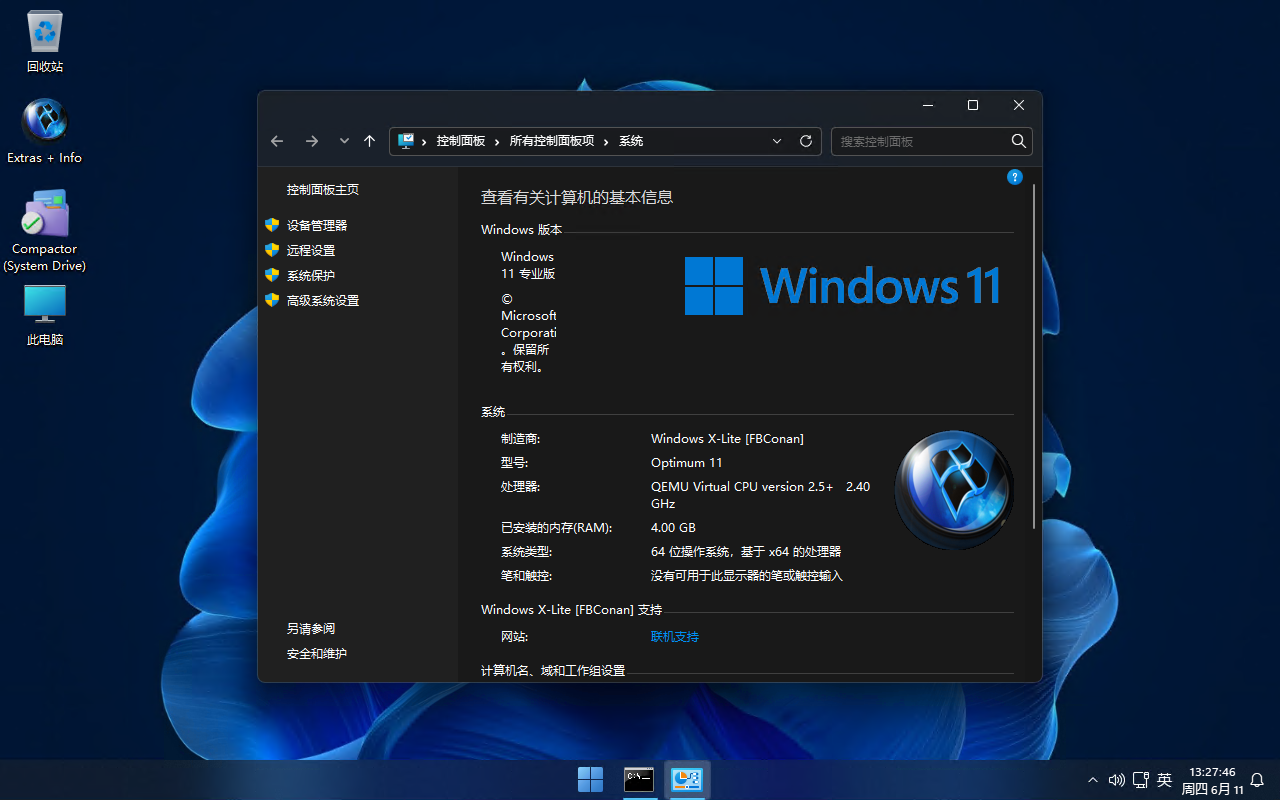Go back with the left arrow
1280x800 pixels.
[277, 141]
